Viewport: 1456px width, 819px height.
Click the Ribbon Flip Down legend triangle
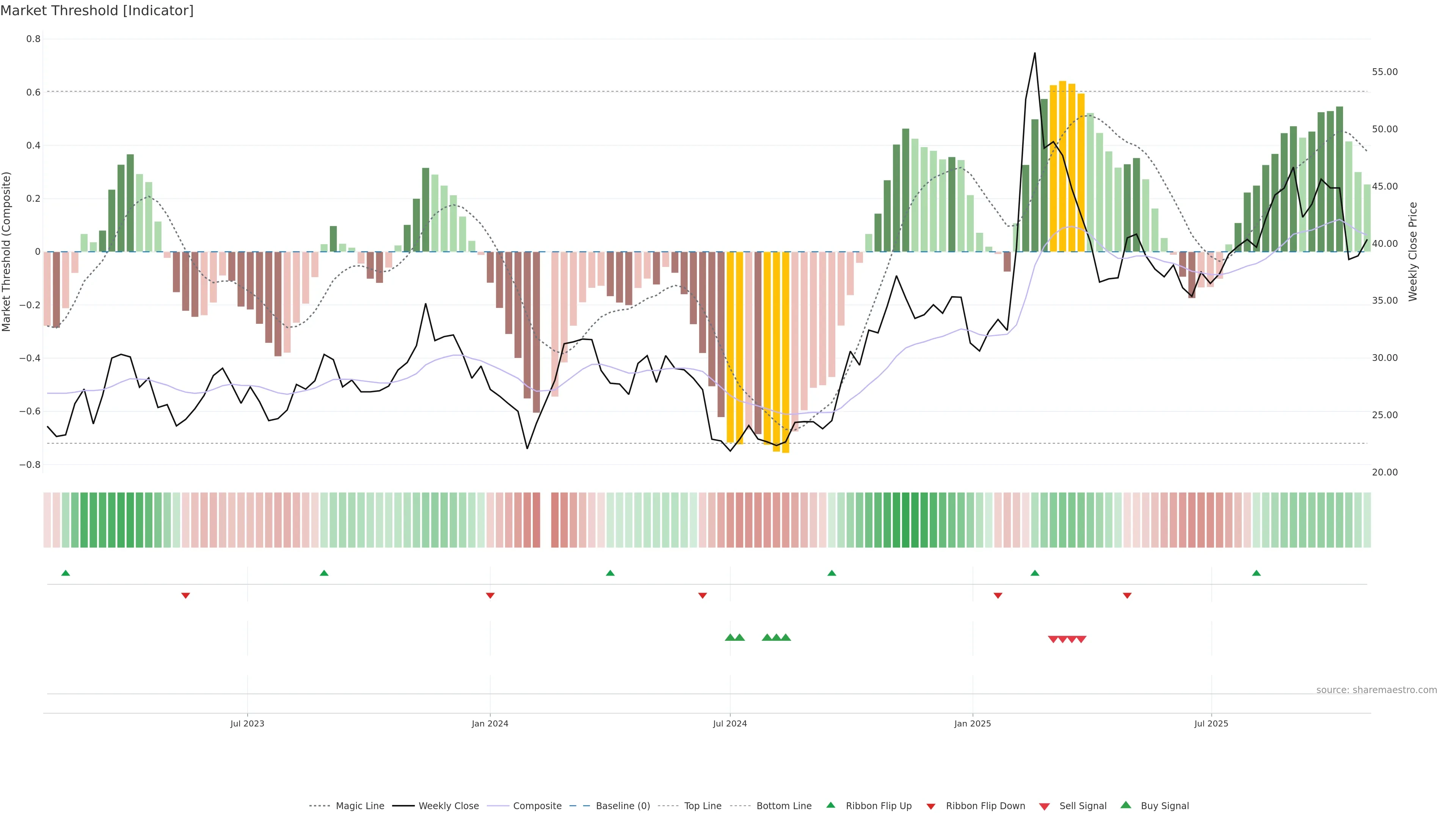(931, 806)
